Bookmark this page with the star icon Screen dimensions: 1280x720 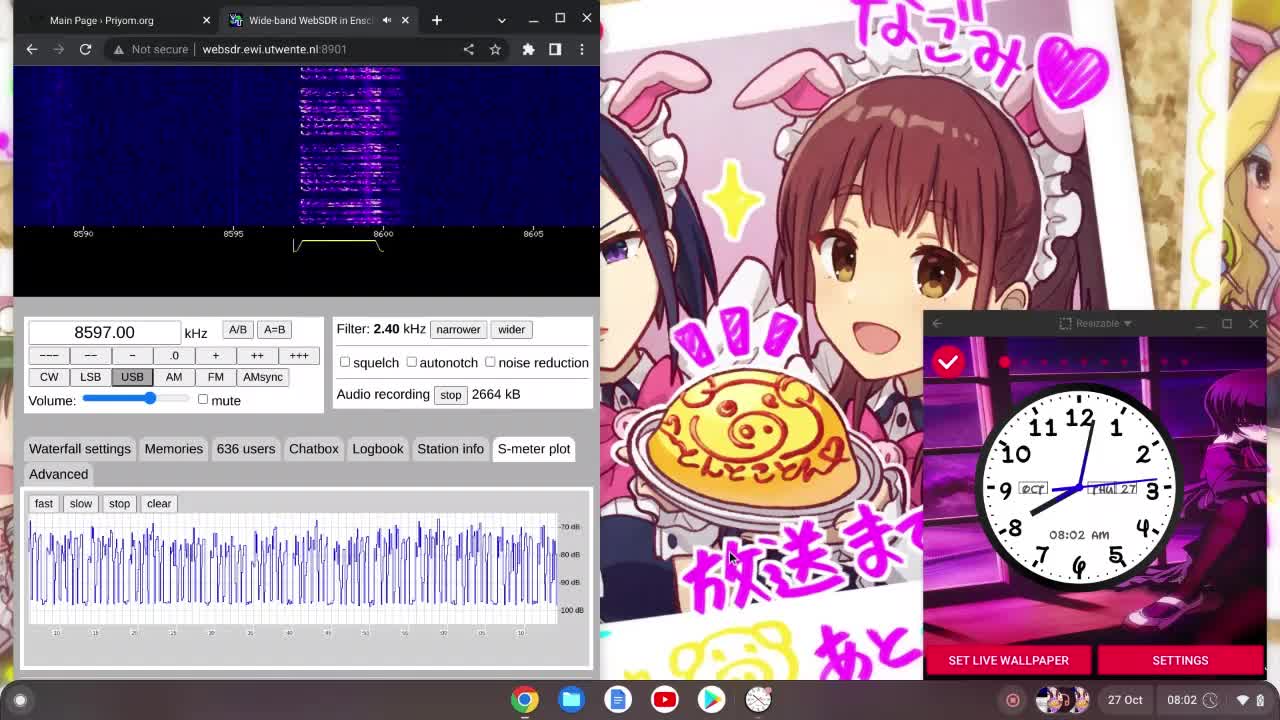[495, 49]
